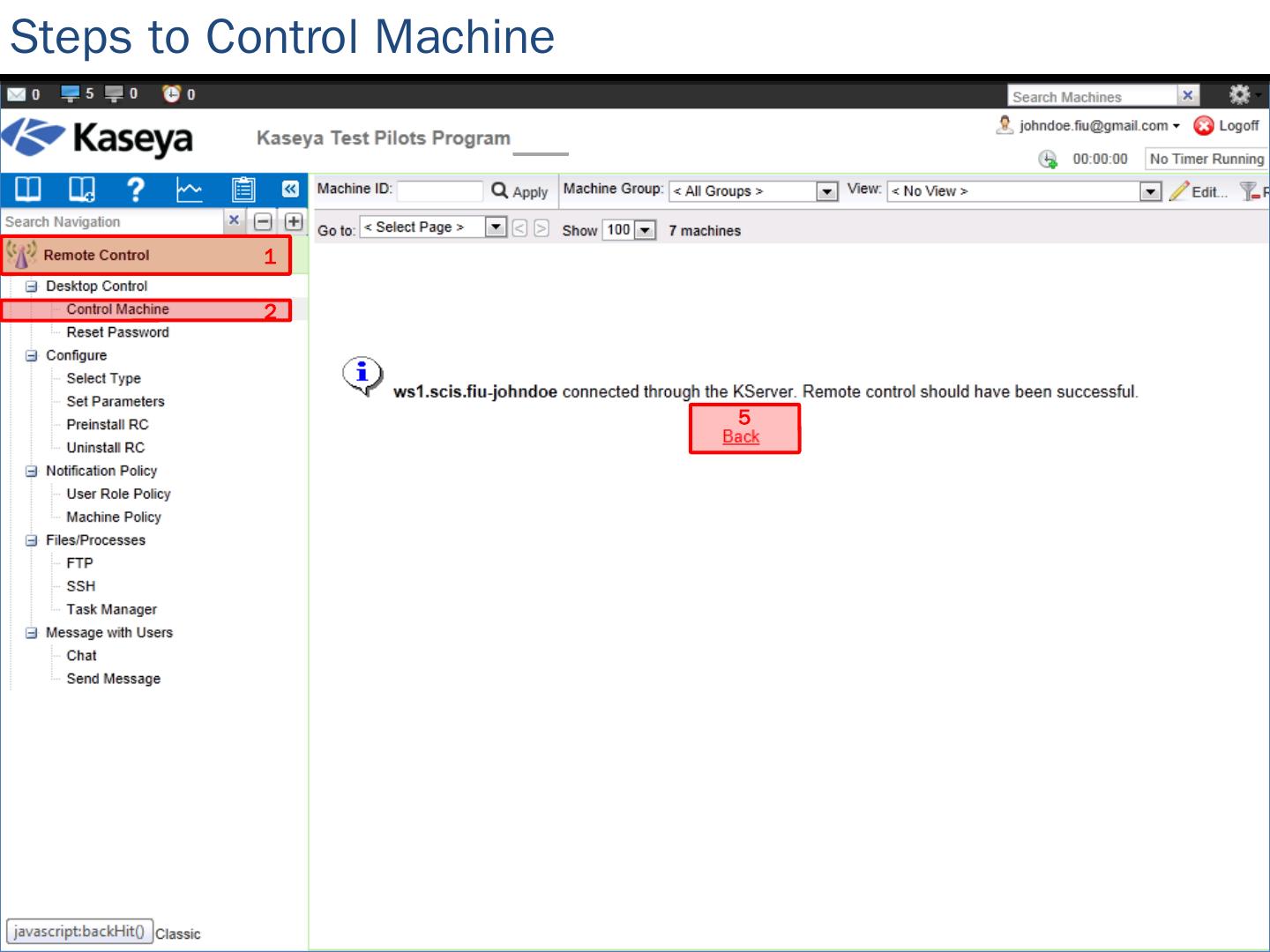Image resolution: width=1270 pixels, height=952 pixels.
Task: Open Reset Password menu item
Action: point(117,332)
